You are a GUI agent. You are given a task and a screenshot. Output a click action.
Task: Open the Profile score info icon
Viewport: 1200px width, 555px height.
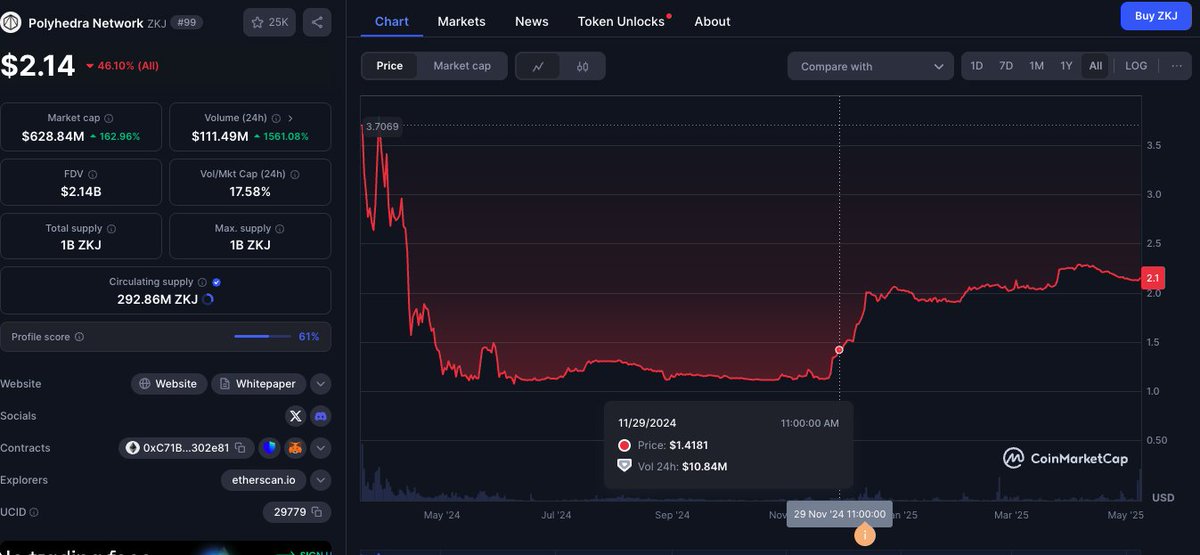tap(79, 337)
